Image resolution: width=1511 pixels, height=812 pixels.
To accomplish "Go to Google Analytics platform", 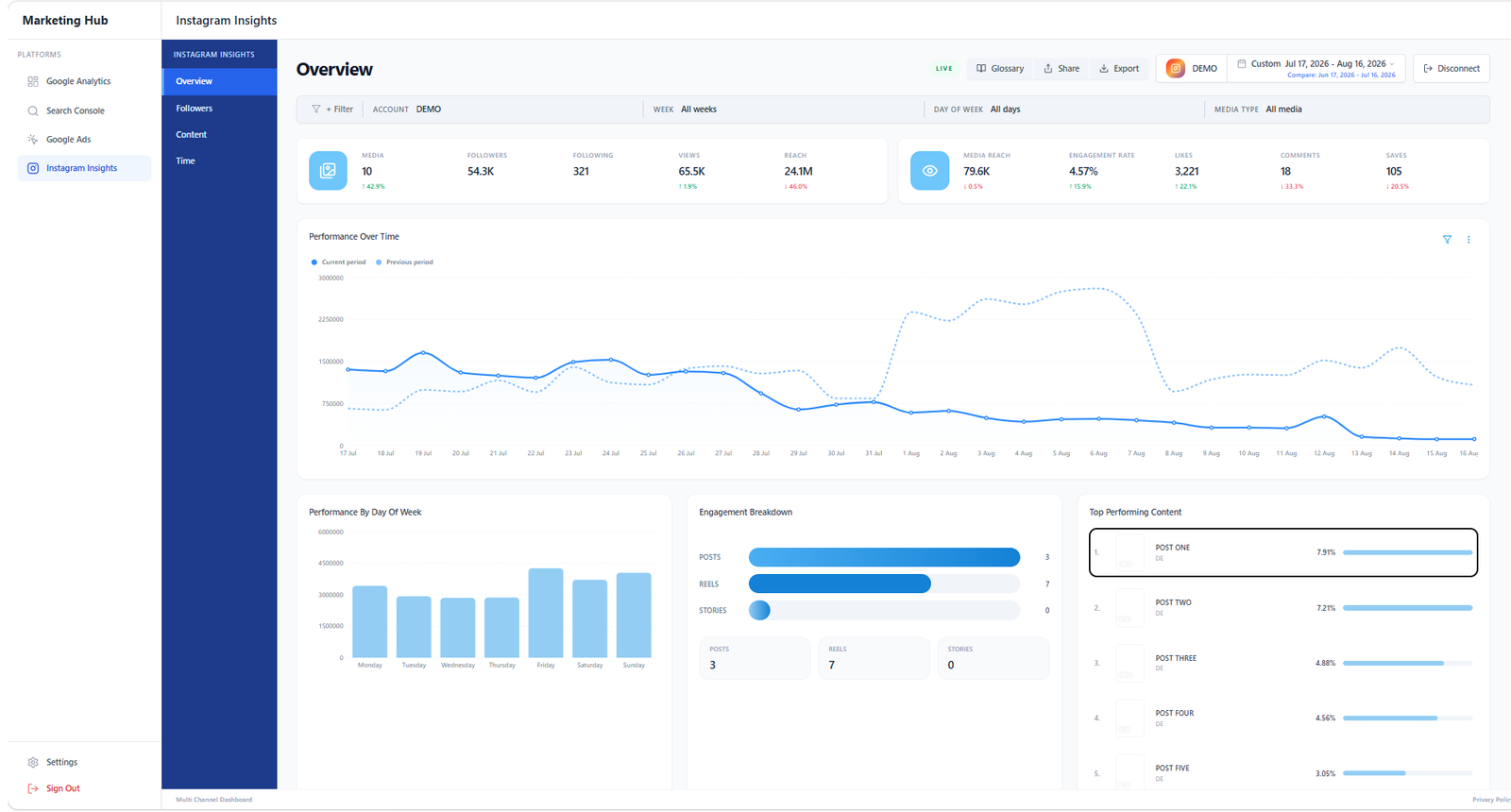I will coord(84,81).
